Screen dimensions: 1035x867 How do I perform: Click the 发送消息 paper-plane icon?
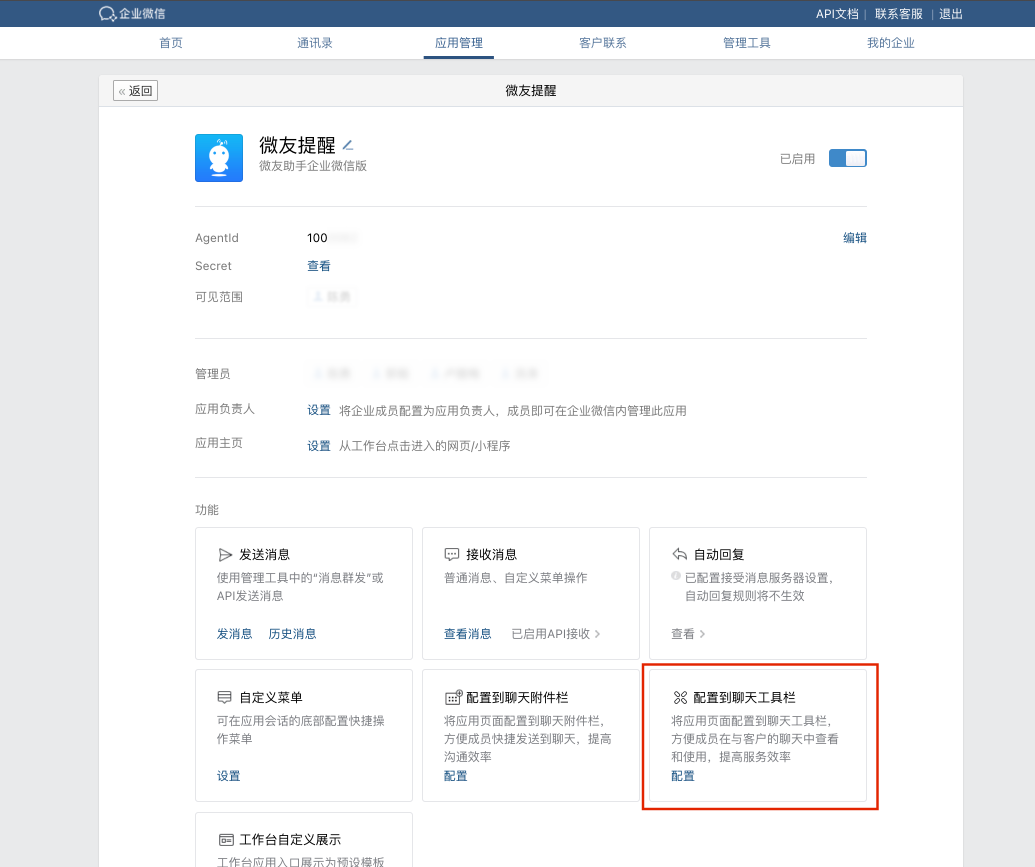[x=225, y=555]
